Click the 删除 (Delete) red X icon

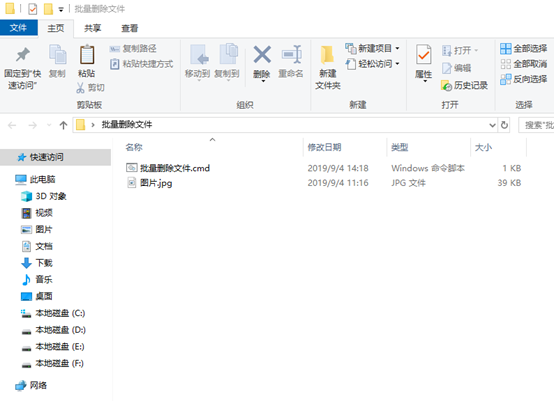(262, 55)
